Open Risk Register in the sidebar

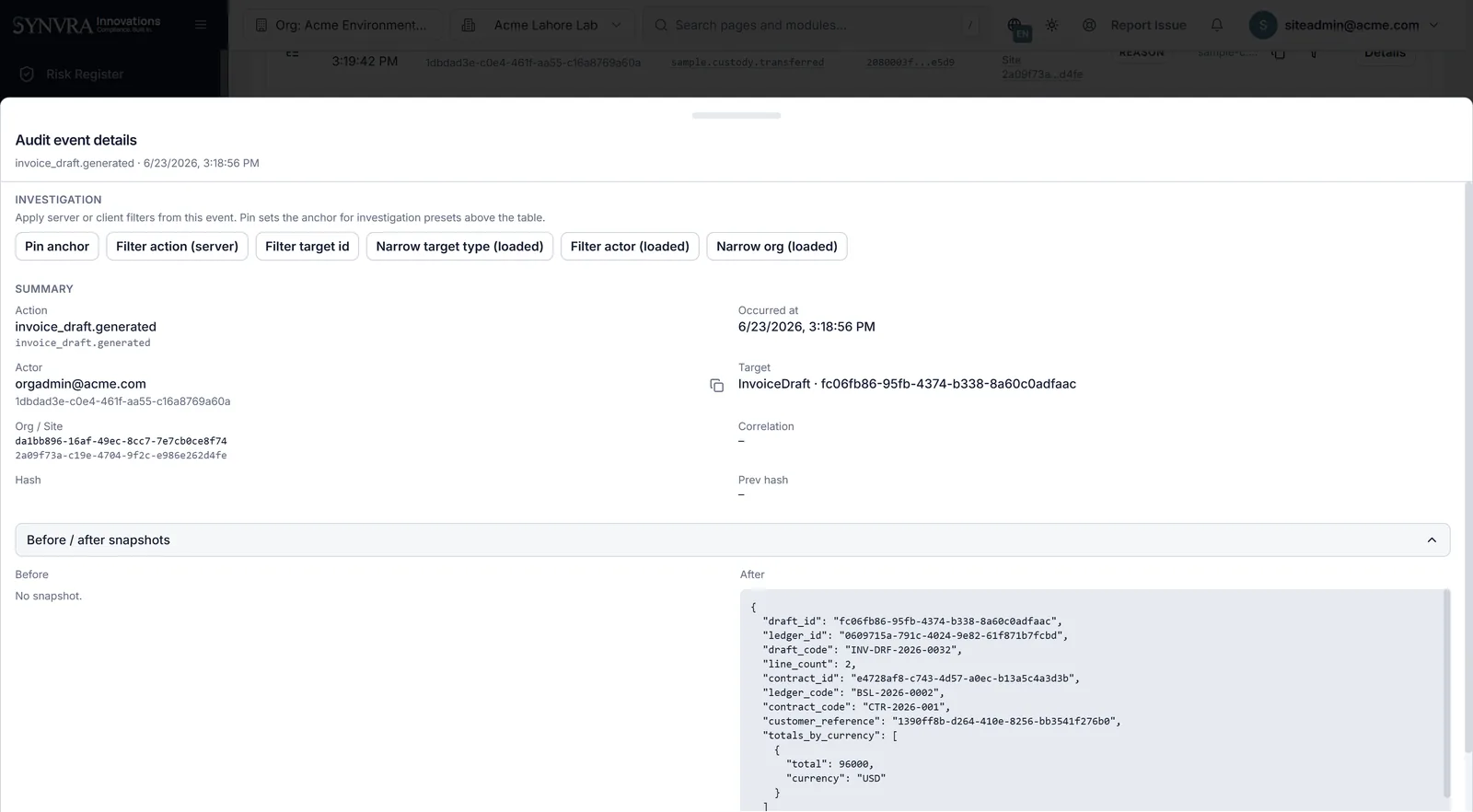coord(85,75)
